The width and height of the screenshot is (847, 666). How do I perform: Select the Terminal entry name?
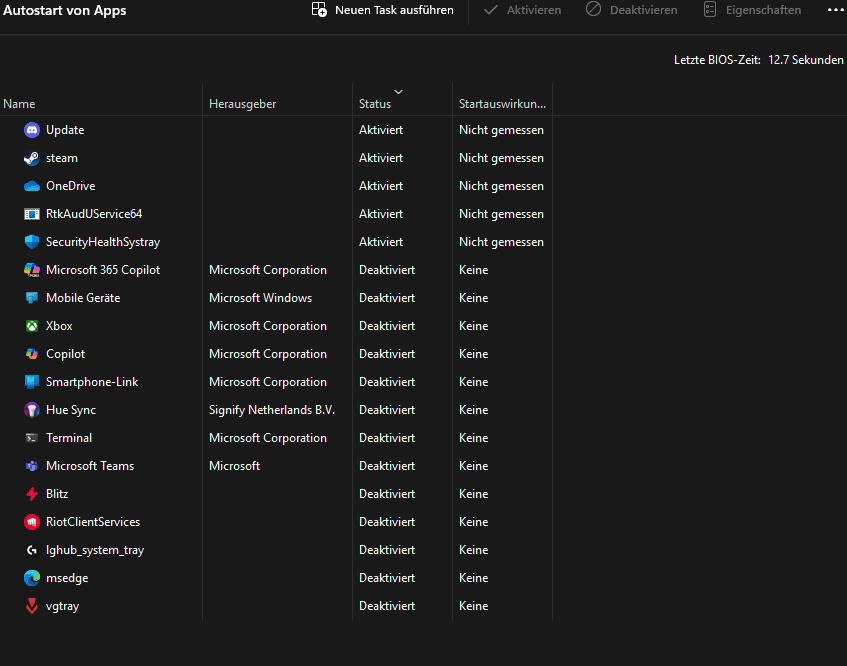[x=69, y=438]
